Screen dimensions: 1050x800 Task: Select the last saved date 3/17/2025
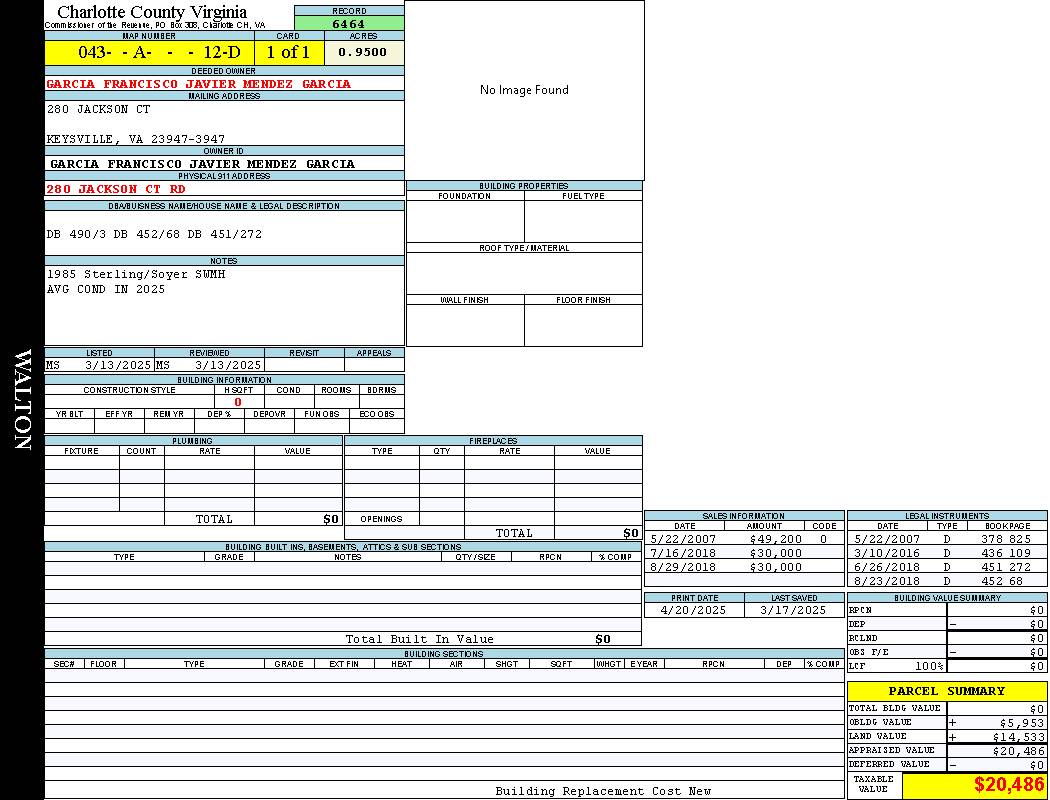794,610
